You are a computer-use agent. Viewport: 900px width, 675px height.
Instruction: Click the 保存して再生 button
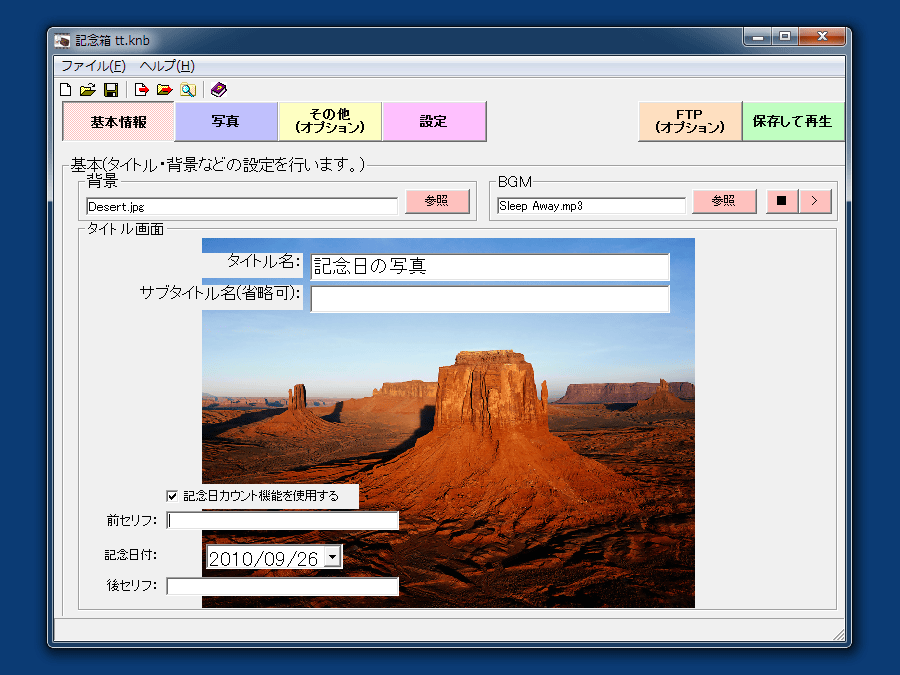[793, 121]
